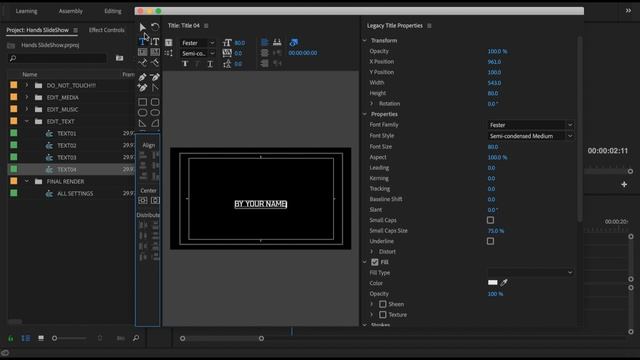The width and height of the screenshot is (640, 360).
Task: Select the Rotation tool in Titler
Action: [155, 27]
